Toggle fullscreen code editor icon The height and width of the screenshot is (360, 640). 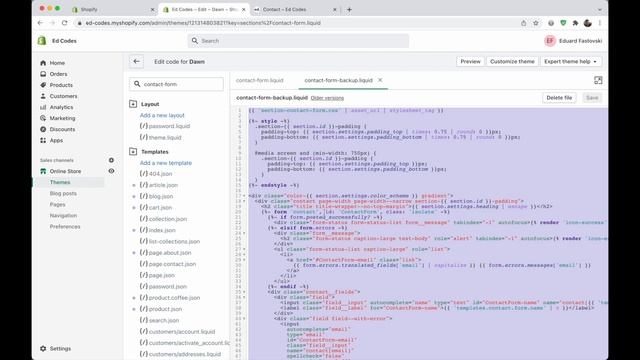598,80
